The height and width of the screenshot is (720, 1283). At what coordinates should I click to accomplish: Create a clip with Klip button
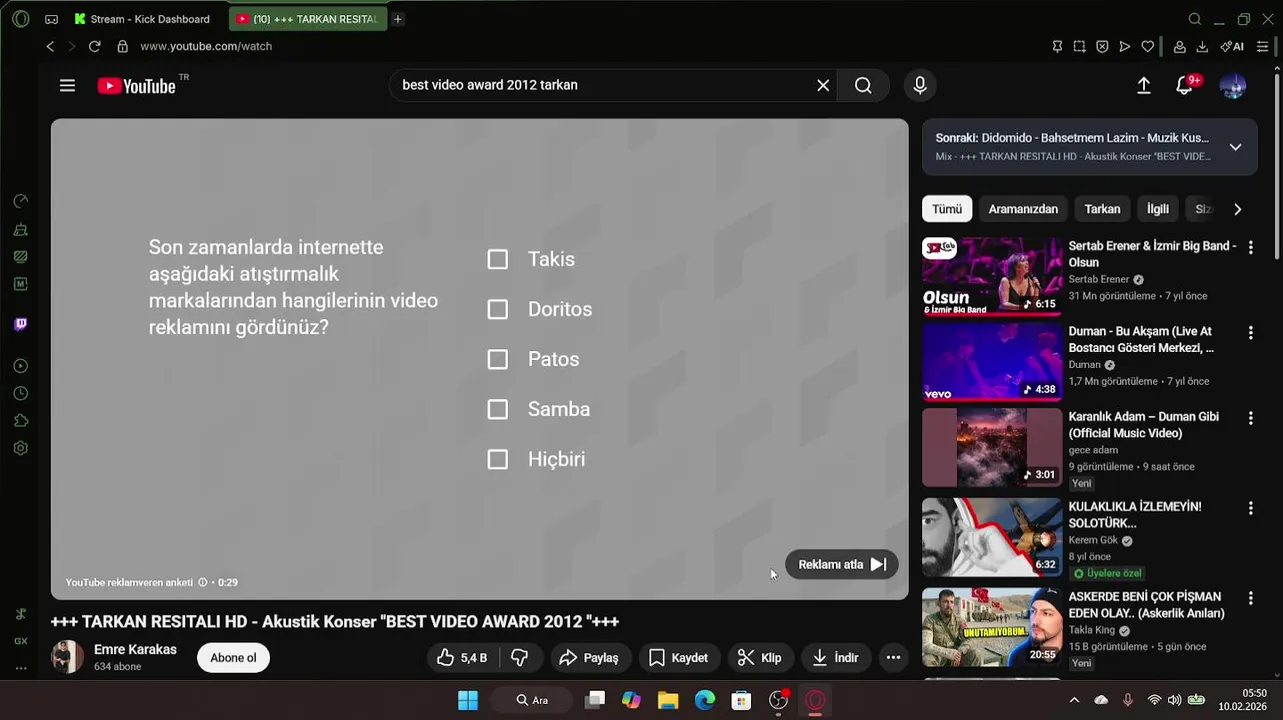[x=759, y=657]
